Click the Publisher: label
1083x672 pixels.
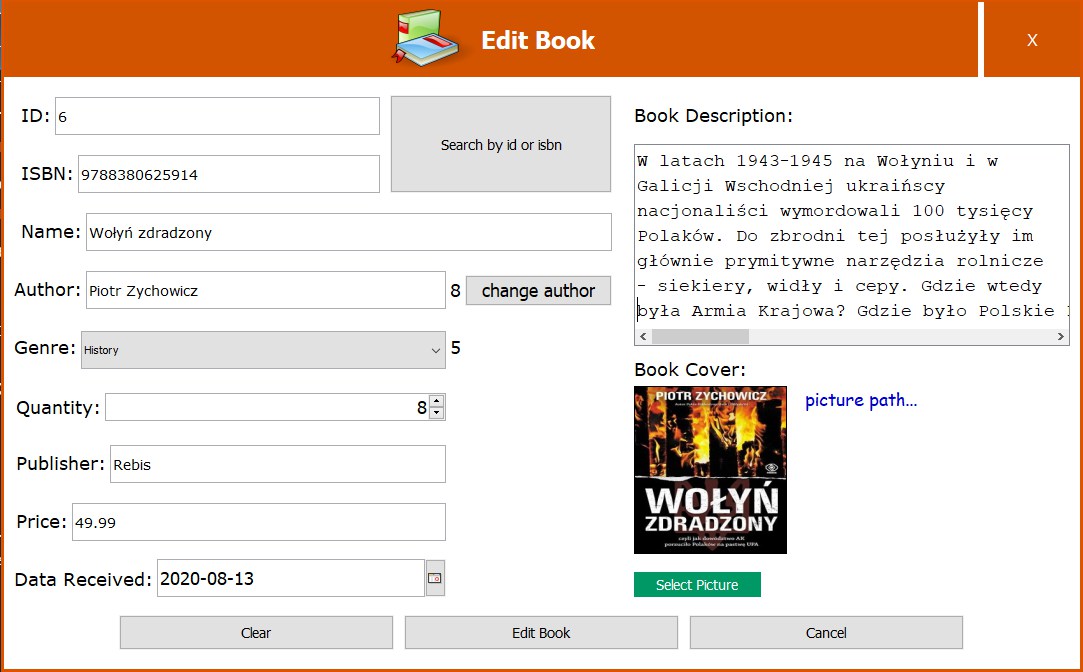click(x=61, y=463)
